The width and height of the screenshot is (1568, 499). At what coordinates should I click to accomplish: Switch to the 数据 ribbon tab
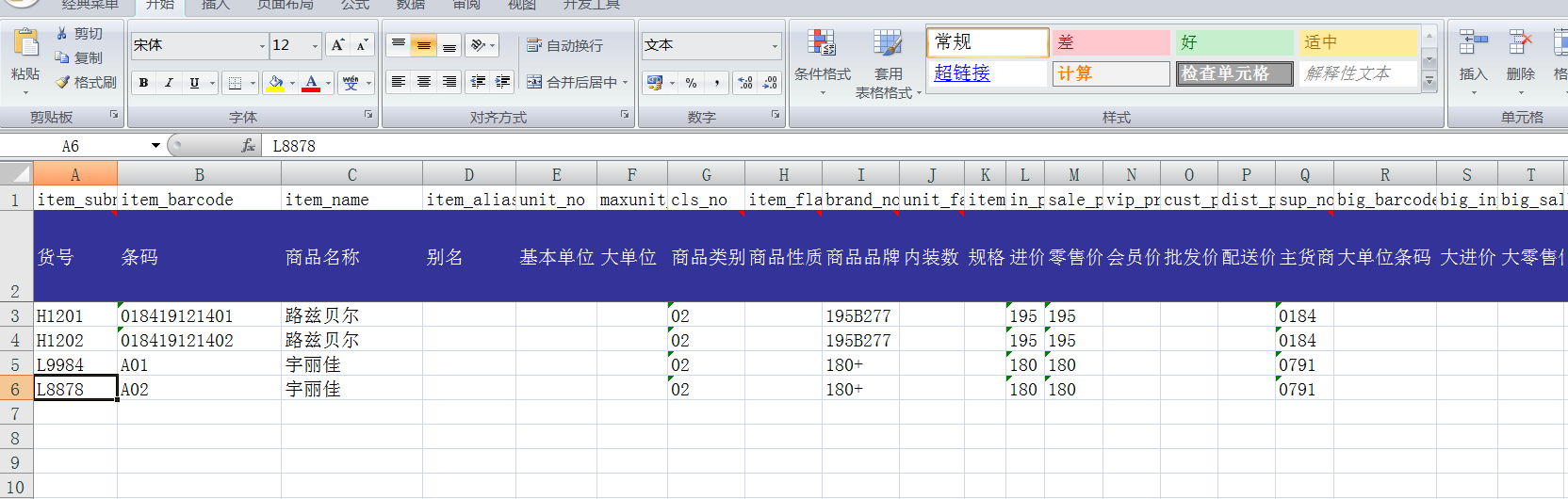point(410,5)
